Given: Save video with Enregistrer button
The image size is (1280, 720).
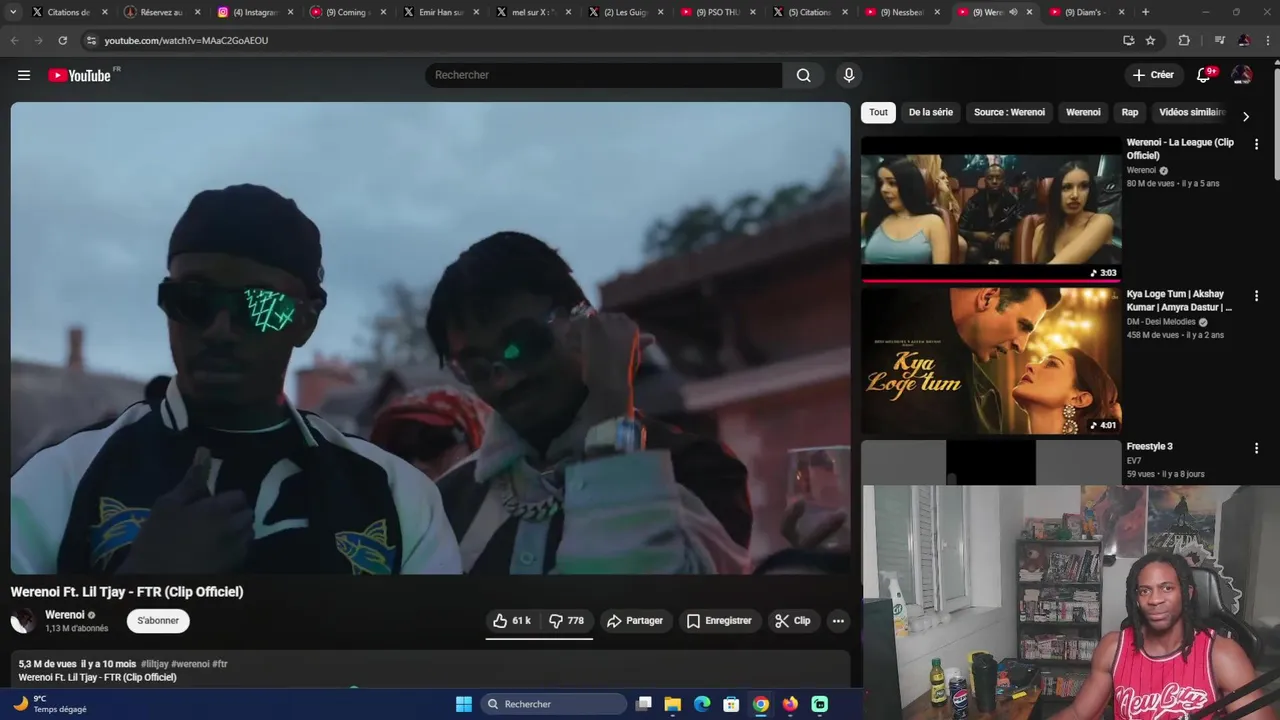Looking at the screenshot, I should click(x=719, y=621).
